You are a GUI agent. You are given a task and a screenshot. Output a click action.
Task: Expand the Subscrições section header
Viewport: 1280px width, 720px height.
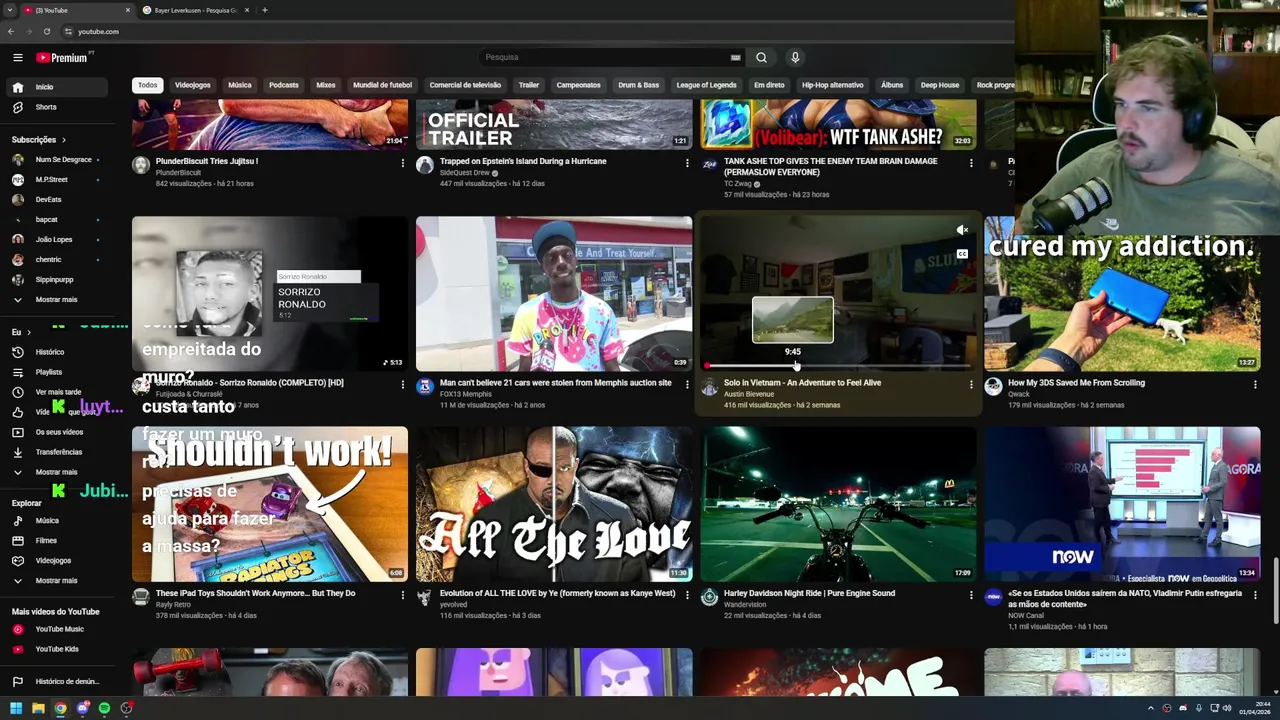[x=39, y=140]
